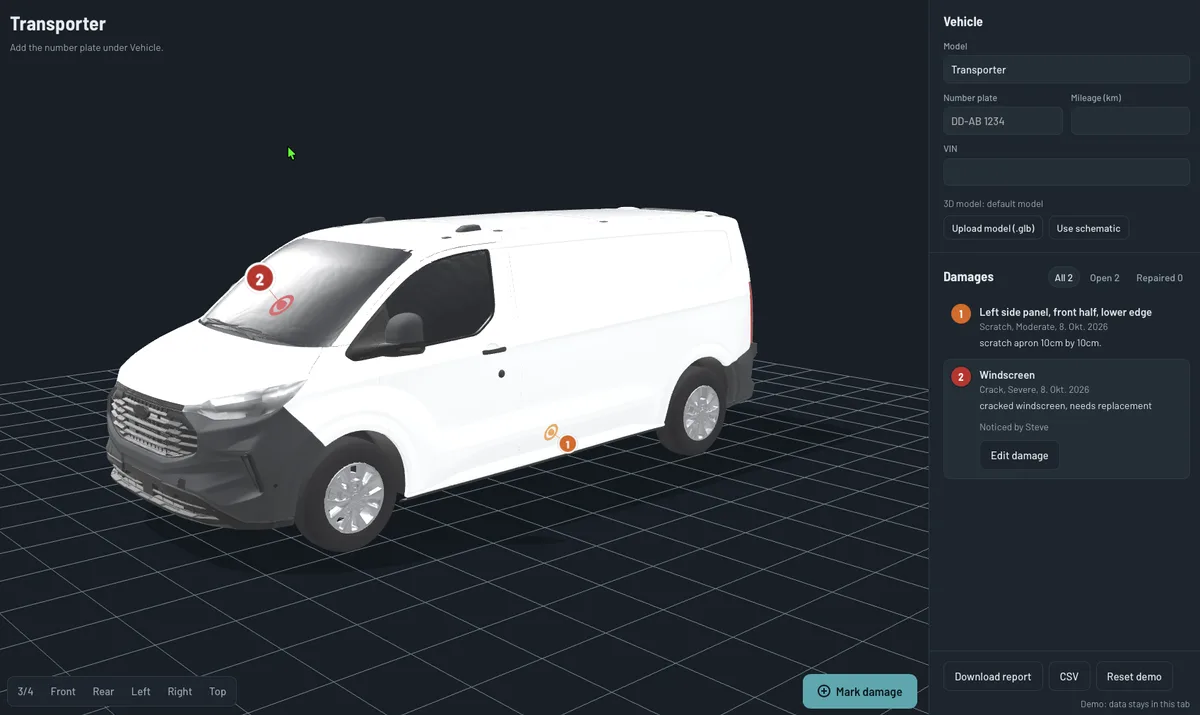1200x715 pixels.
Task: Switch to Right camera view
Action: coord(180,691)
